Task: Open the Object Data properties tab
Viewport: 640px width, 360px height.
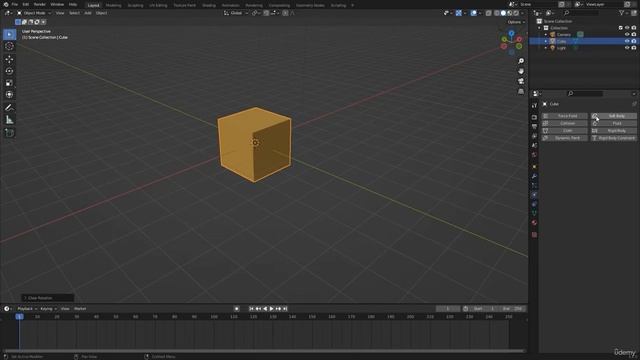Action: pos(534,213)
